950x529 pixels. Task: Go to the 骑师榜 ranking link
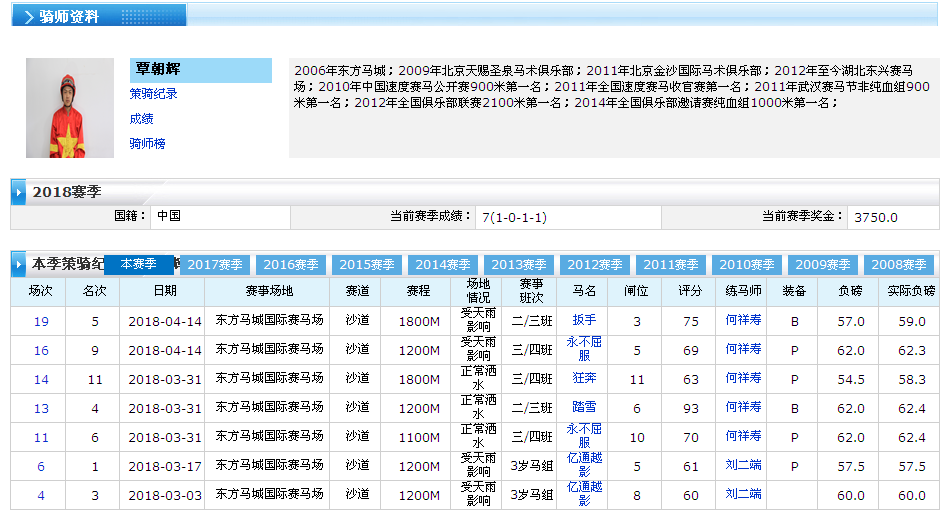coord(147,144)
